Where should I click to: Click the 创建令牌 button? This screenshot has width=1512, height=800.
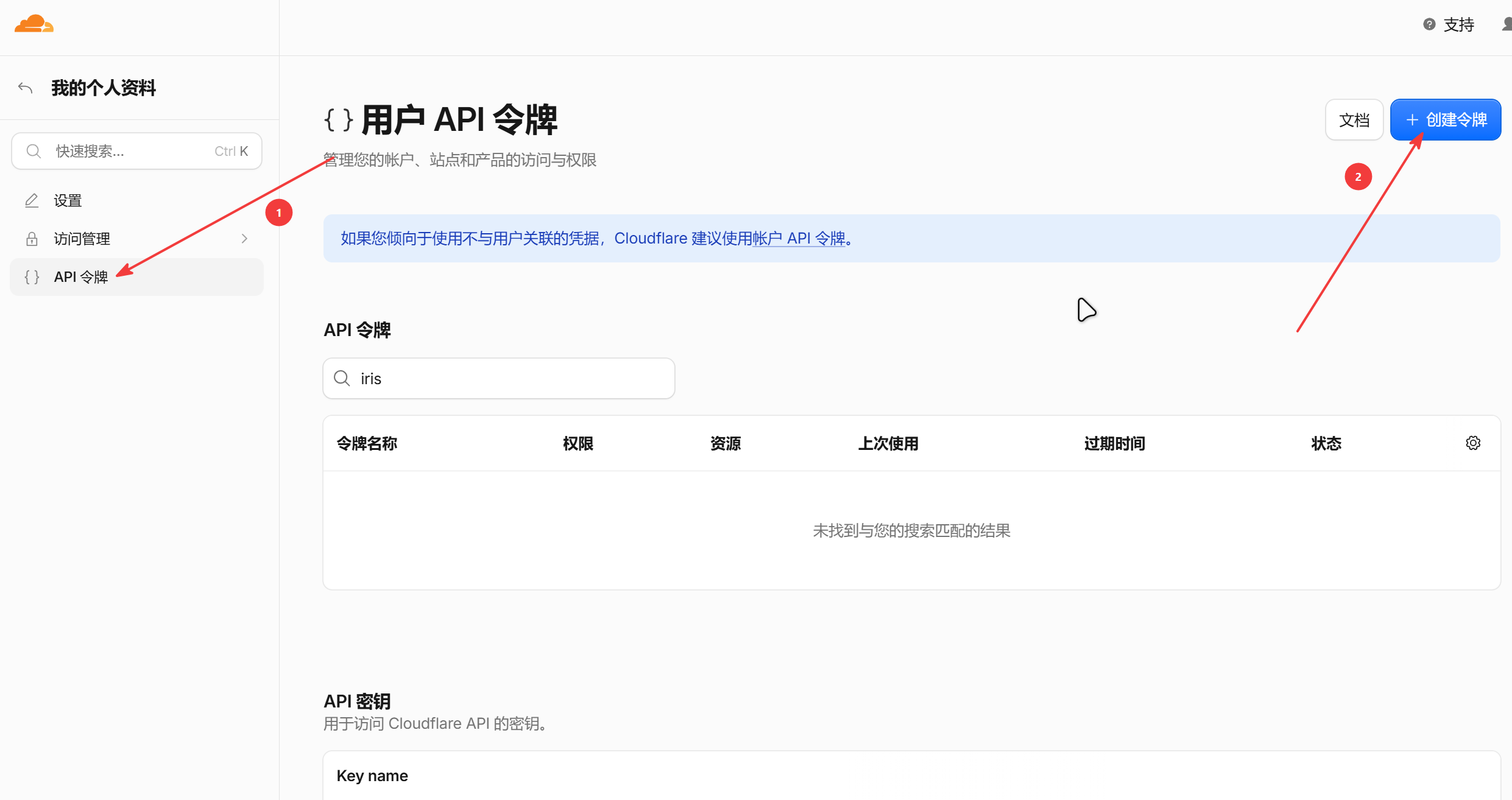point(1446,120)
